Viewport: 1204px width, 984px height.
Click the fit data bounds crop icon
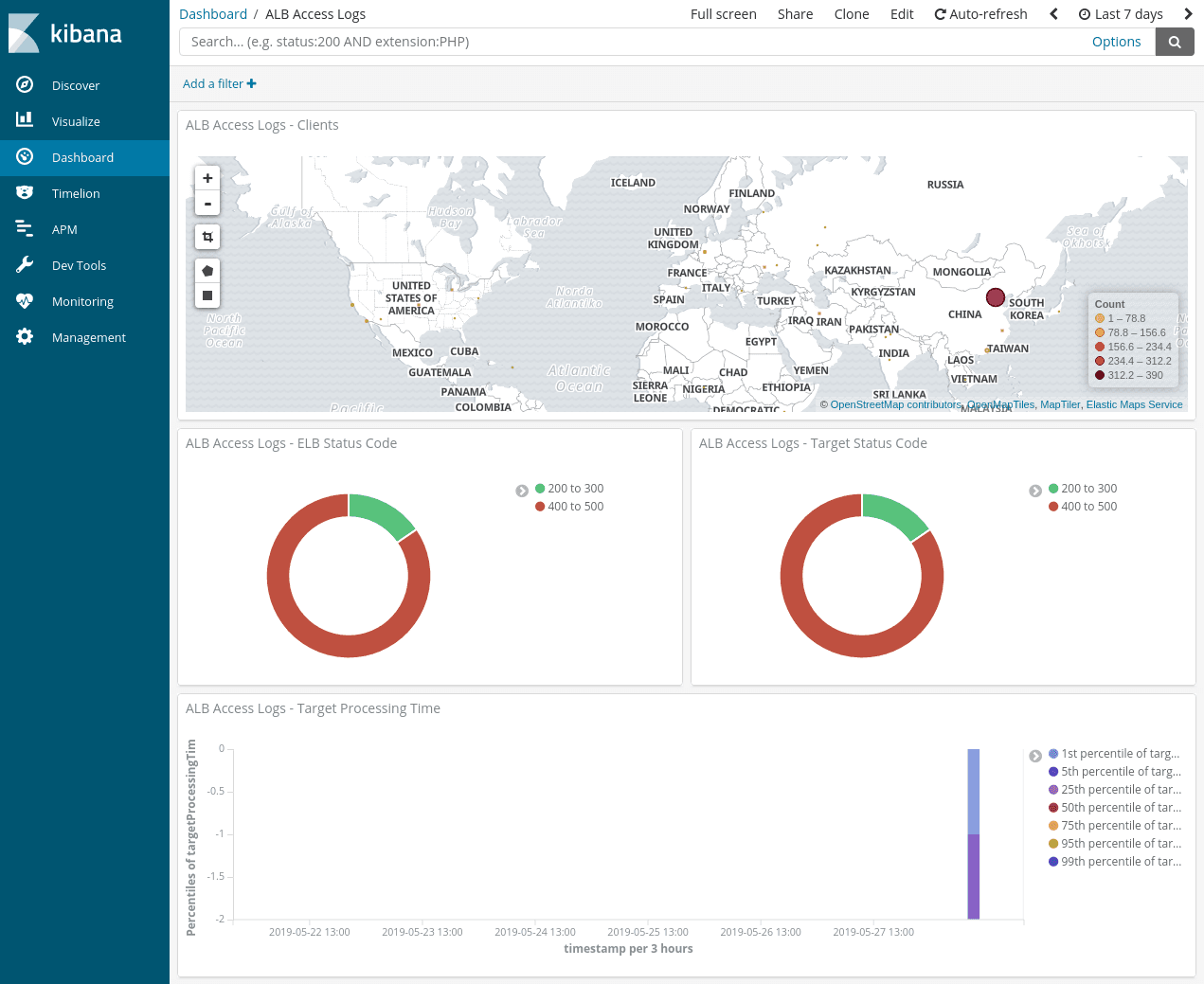(x=207, y=237)
